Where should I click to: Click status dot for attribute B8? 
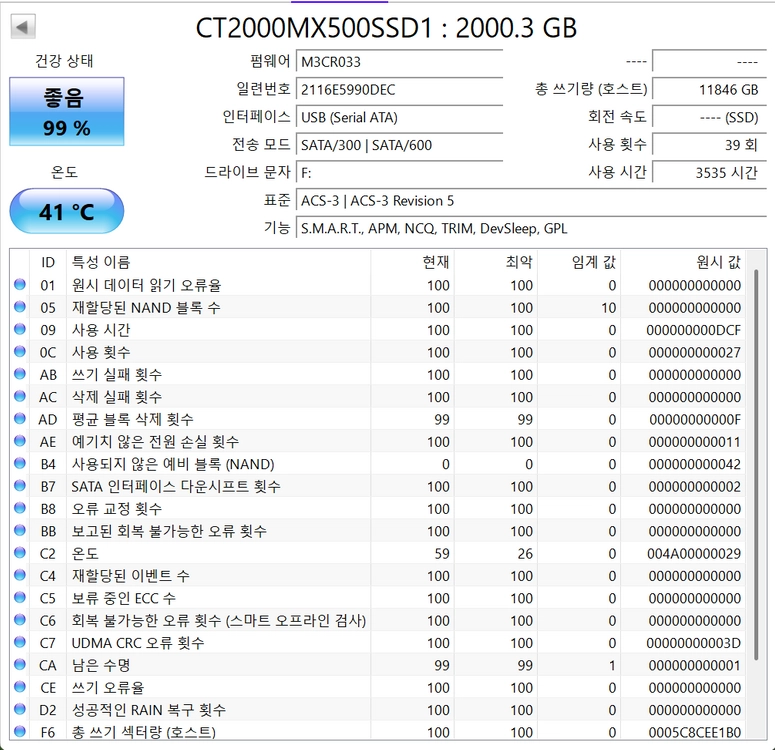click(20, 508)
